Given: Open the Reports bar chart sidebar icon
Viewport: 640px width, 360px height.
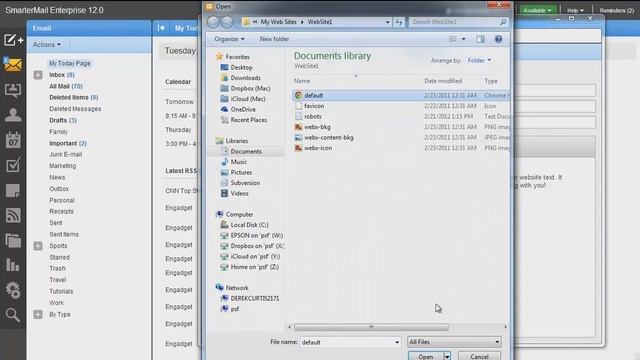Looking at the screenshot, I should tap(13, 265).
